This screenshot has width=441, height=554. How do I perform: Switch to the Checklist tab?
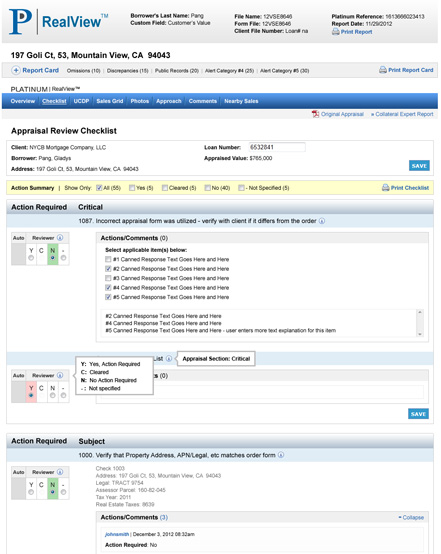[x=54, y=101]
